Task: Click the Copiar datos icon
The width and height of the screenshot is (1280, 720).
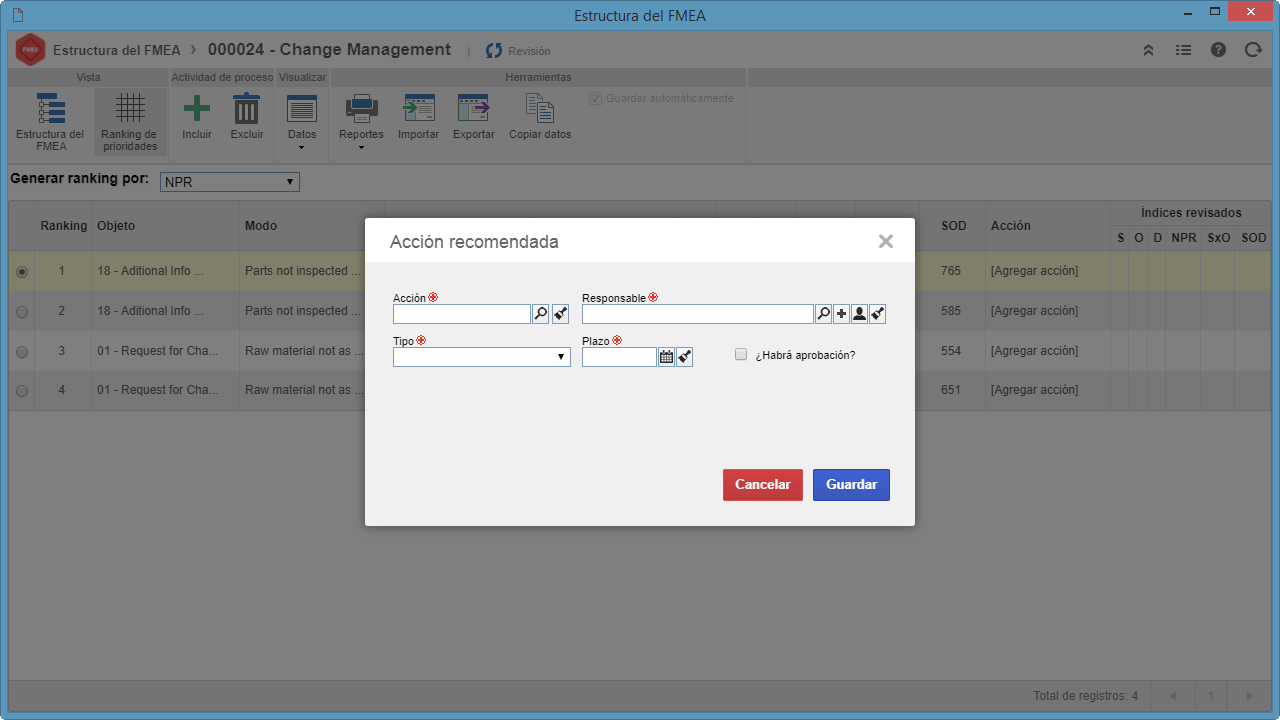Action: 540,108
